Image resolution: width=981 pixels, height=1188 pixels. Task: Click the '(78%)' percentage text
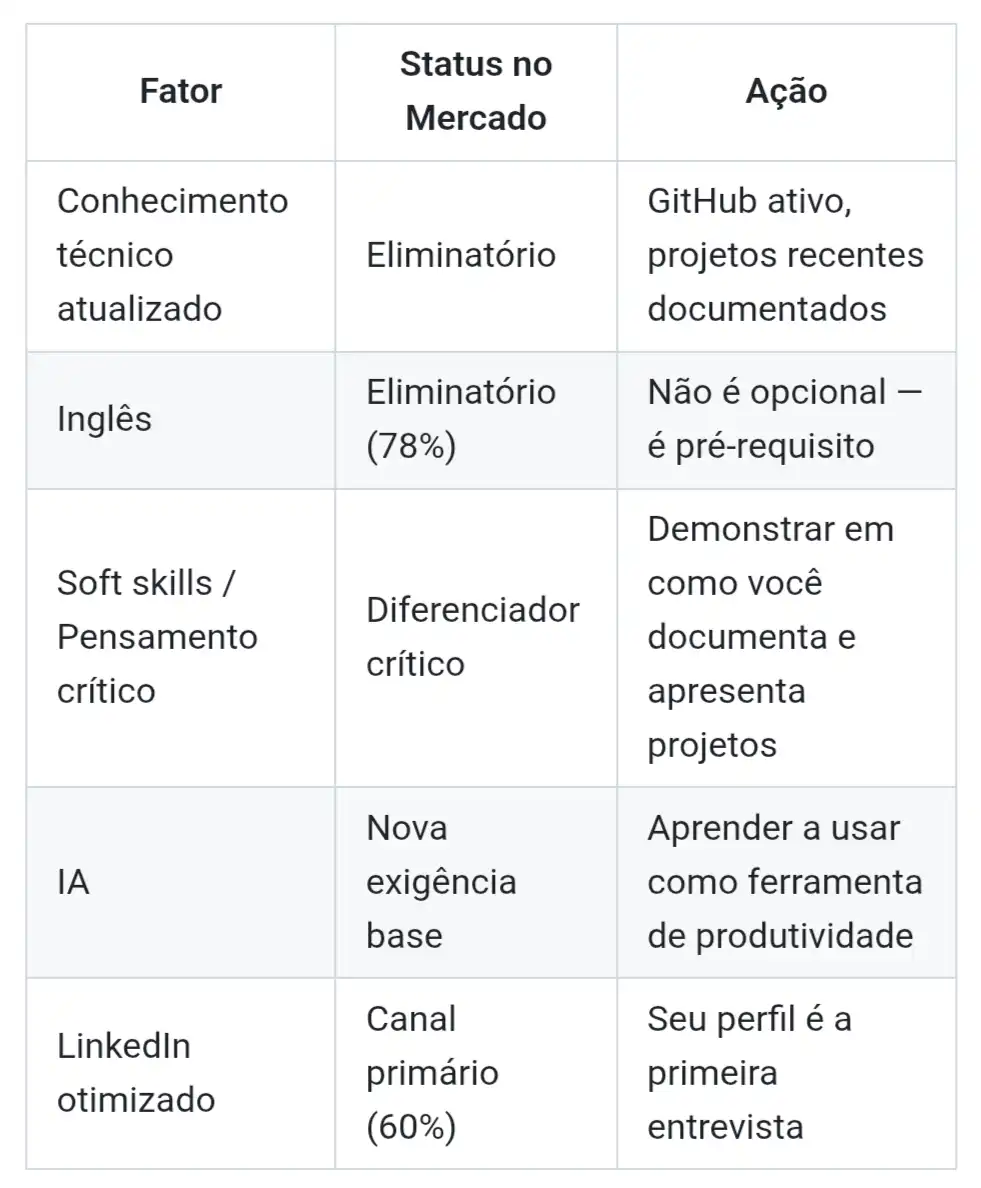(411, 446)
